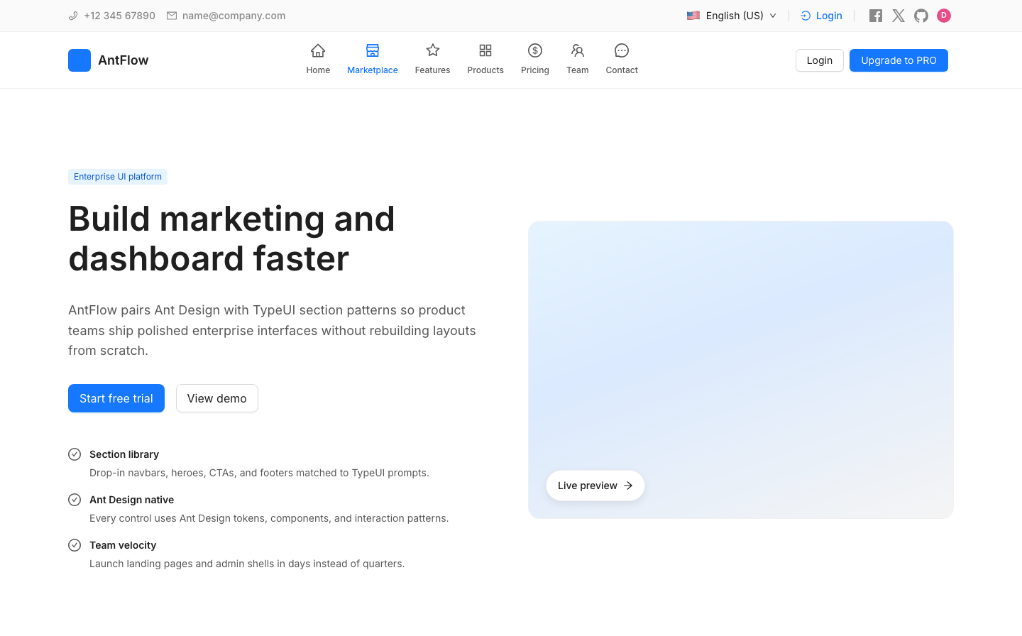Click the Live preview button

click(x=595, y=485)
